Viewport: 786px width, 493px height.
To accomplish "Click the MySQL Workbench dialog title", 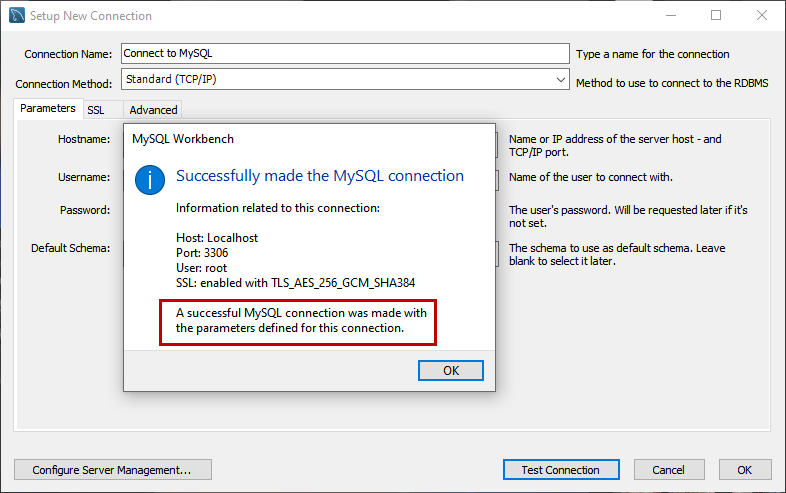I will coord(183,139).
